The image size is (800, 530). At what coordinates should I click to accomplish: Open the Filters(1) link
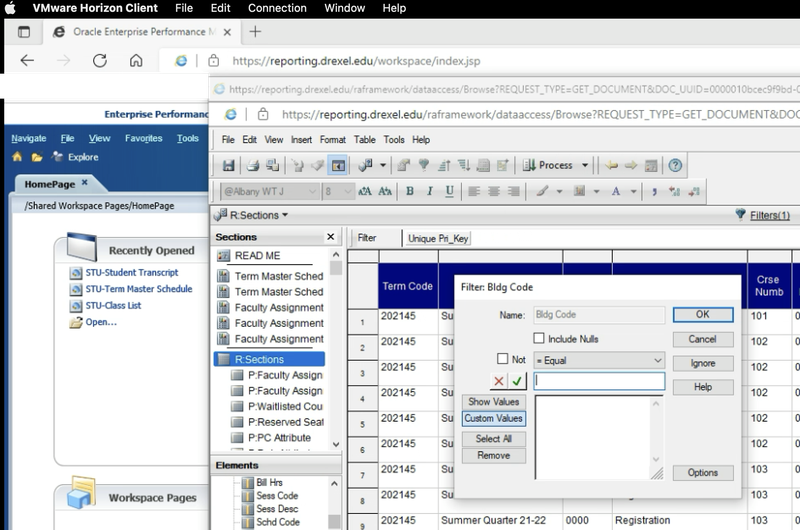pos(769,215)
